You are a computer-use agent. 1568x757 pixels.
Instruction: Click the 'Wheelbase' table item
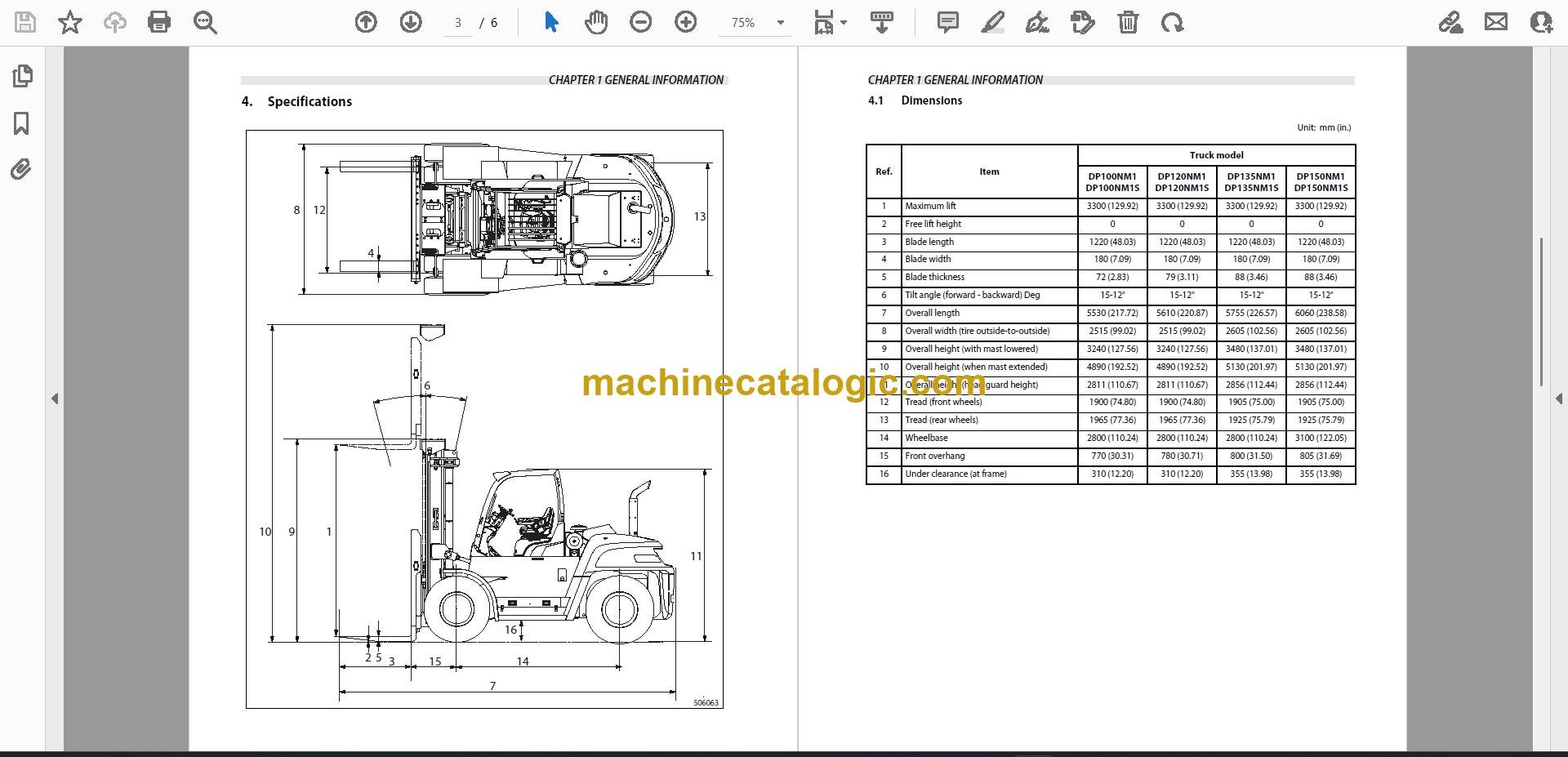(x=926, y=438)
